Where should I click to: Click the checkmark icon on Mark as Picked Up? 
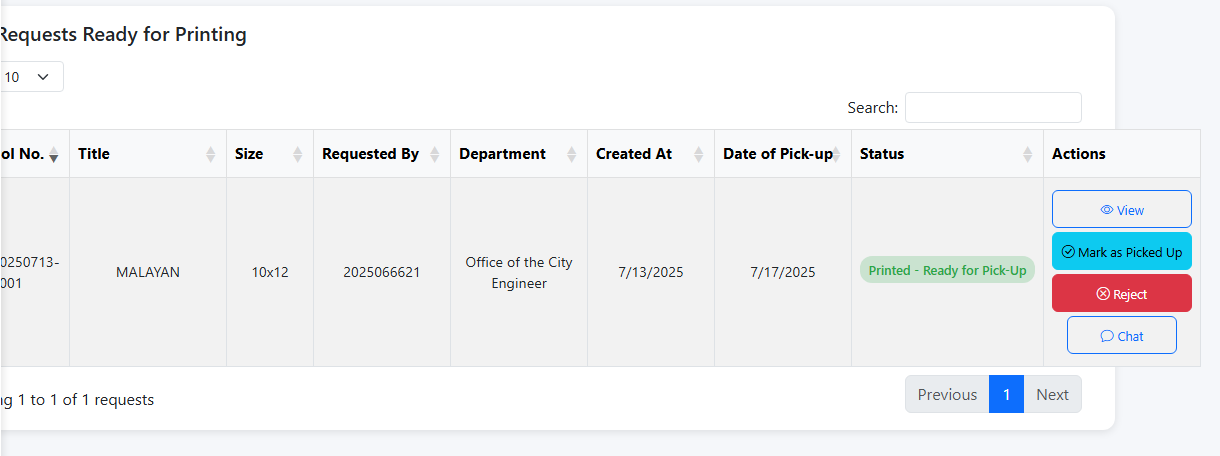coord(1068,252)
